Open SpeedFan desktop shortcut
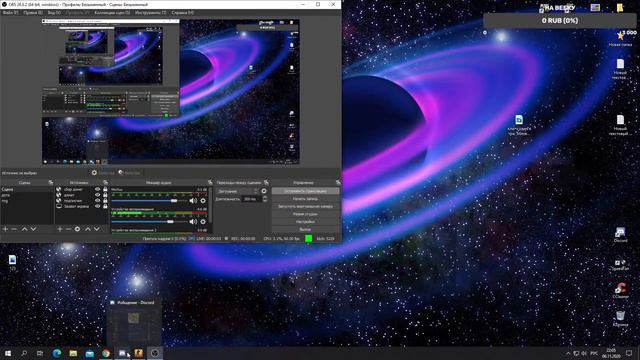Image resolution: width=640 pixels, height=360 pixels. click(620, 264)
